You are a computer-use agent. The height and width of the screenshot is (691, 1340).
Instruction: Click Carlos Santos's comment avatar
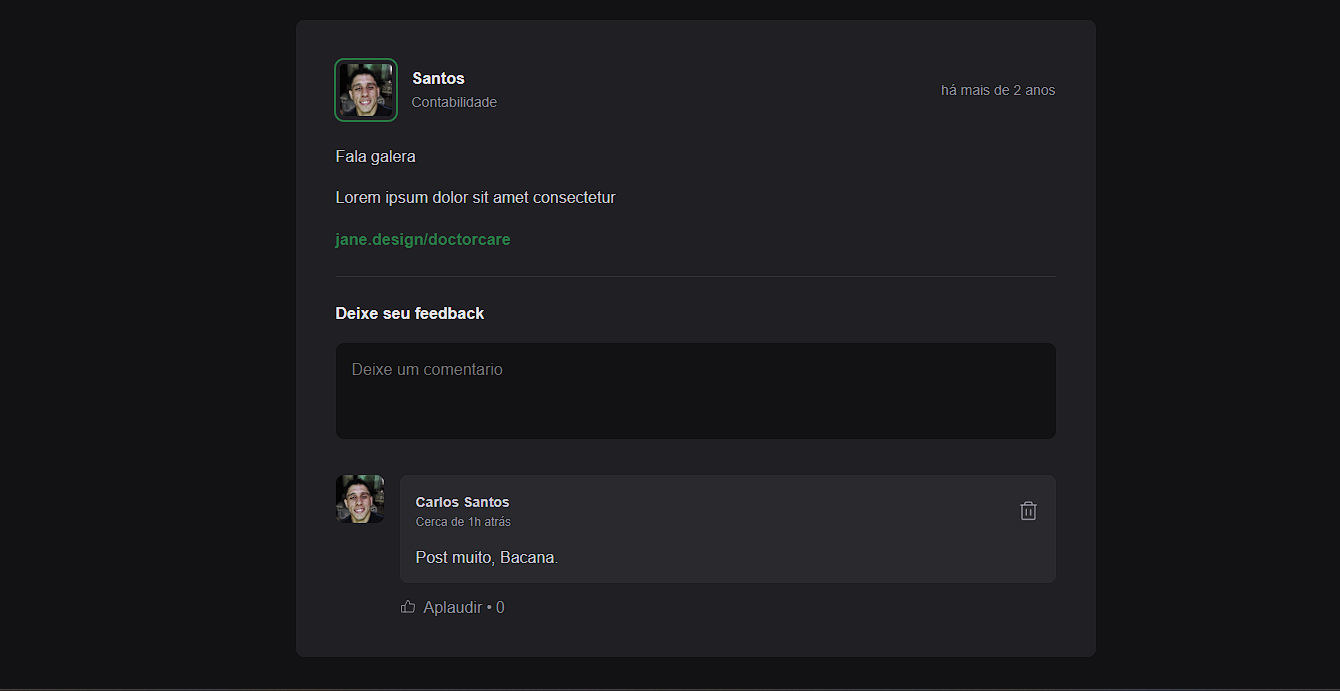(x=360, y=499)
